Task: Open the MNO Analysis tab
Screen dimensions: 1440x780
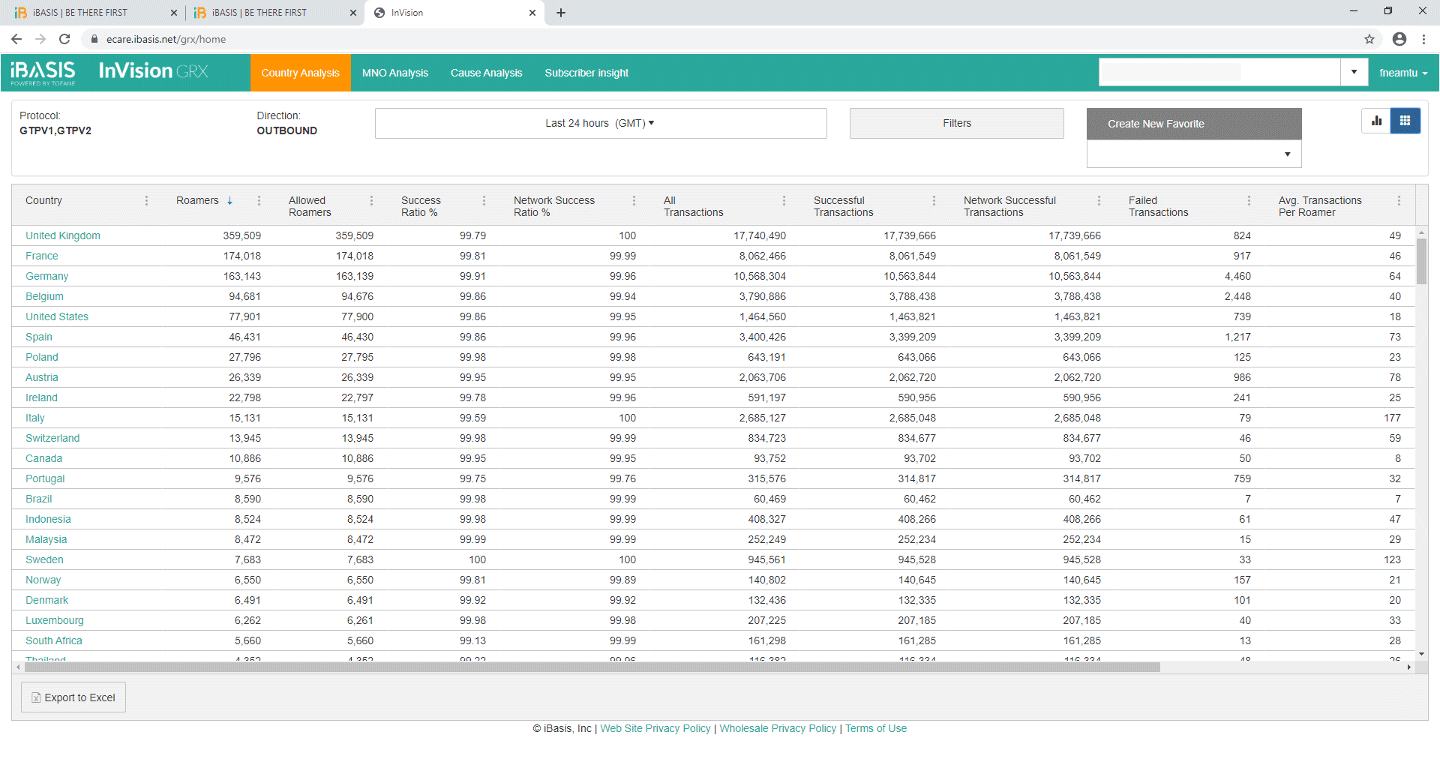Action: click(395, 73)
